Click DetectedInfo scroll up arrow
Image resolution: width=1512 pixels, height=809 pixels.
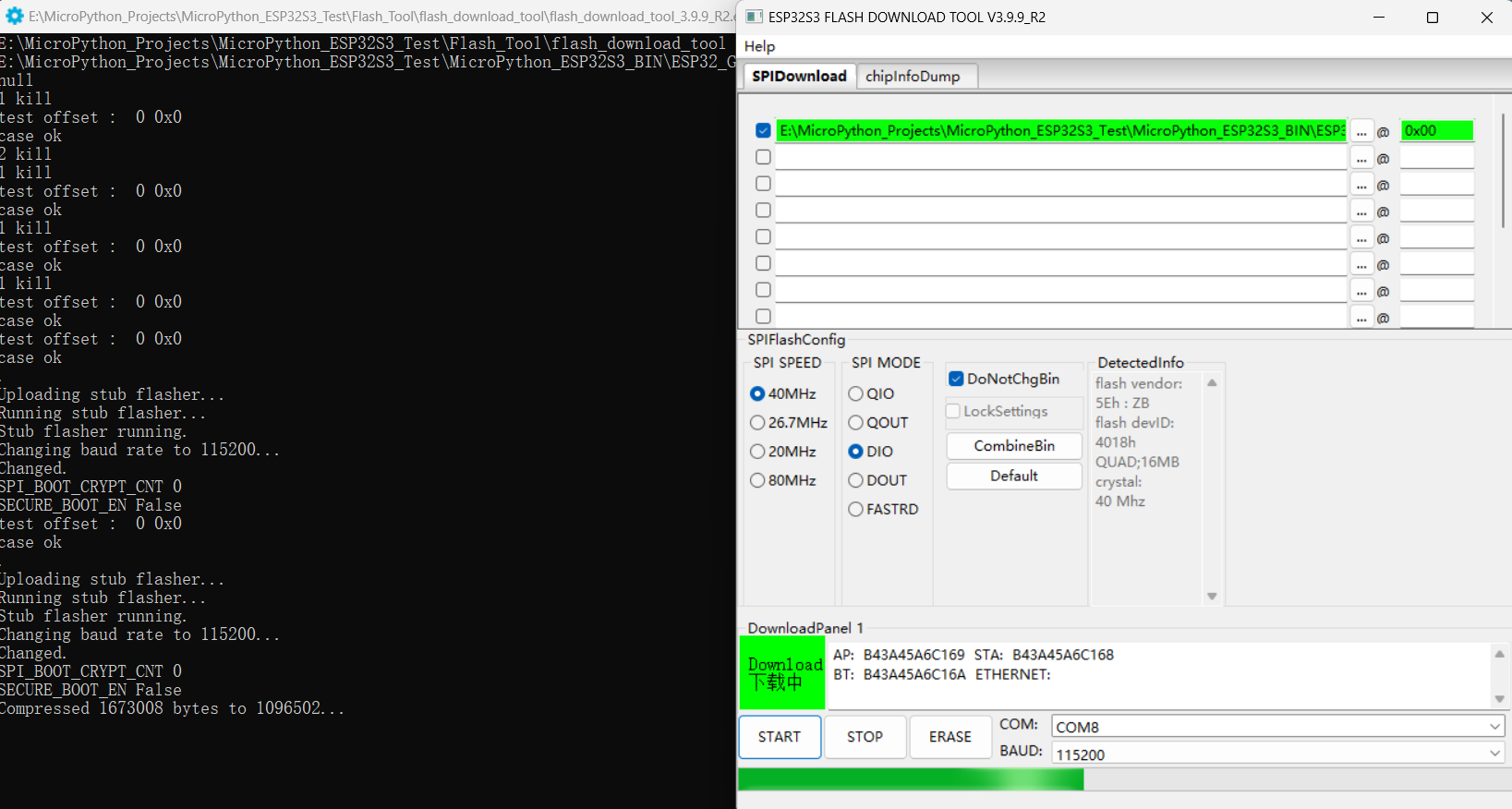tap(1212, 382)
